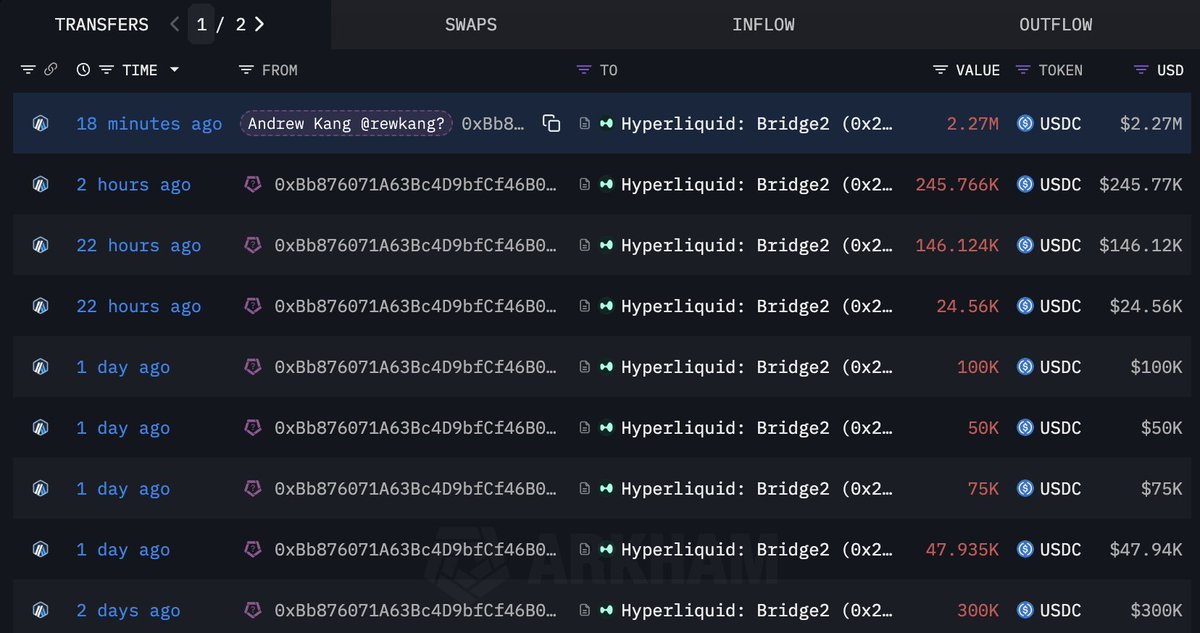Open Hyperliquid: Bridge2 in 2 days row
This screenshot has height=633, width=1200.
(x=757, y=611)
